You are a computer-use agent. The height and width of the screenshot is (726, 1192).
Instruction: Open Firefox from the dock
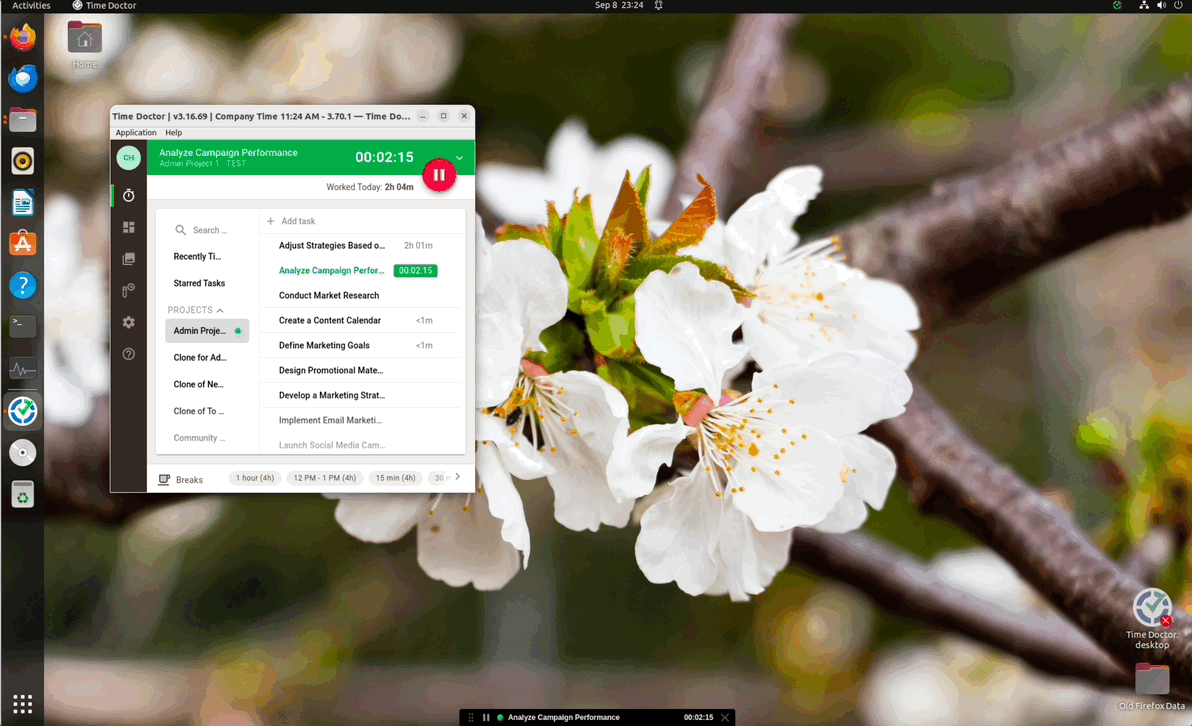pos(23,37)
